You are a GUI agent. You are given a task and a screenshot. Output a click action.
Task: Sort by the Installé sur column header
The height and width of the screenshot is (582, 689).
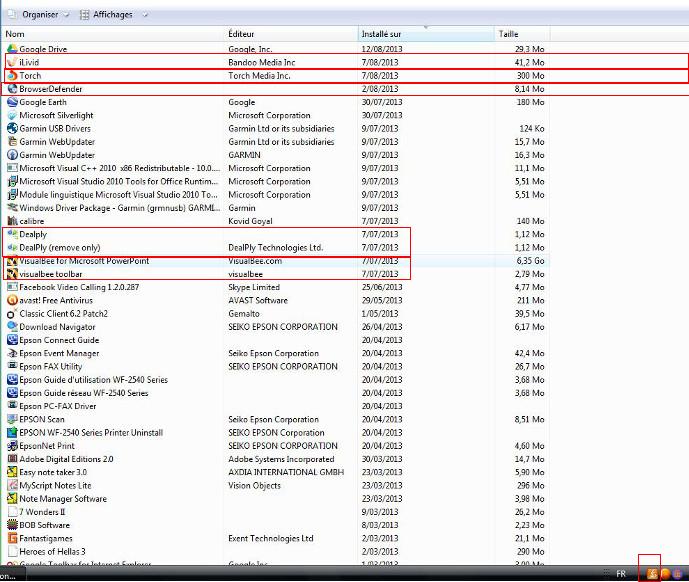pos(426,34)
